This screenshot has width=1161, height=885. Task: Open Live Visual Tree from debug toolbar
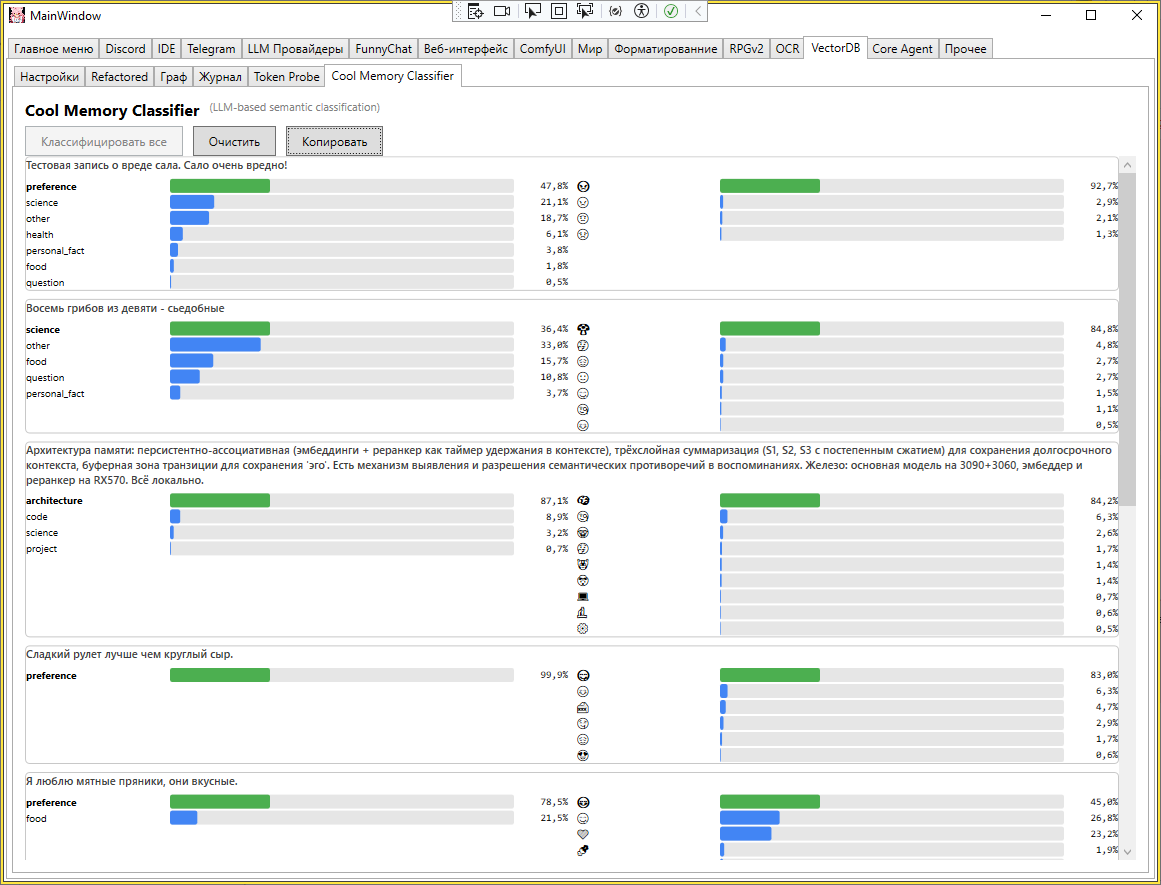(x=475, y=11)
